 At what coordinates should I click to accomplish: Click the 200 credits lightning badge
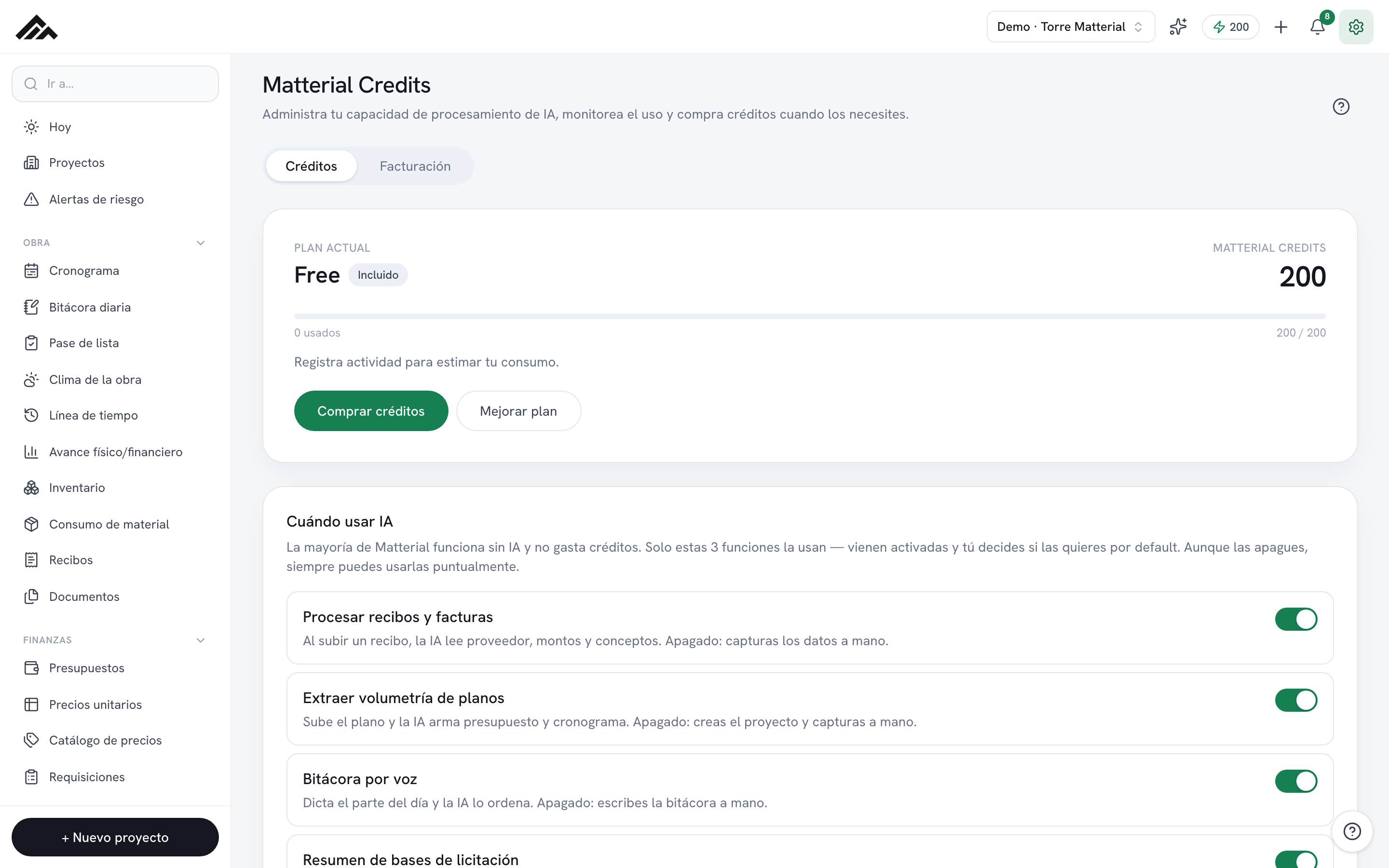[x=1231, y=27]
